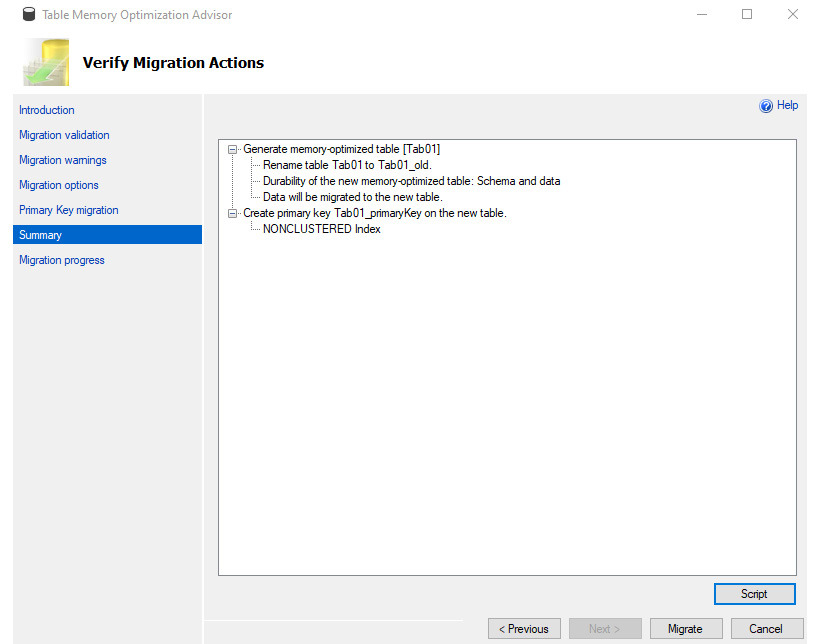Open the Help link
821x644 pixels.
coord(787,105)
